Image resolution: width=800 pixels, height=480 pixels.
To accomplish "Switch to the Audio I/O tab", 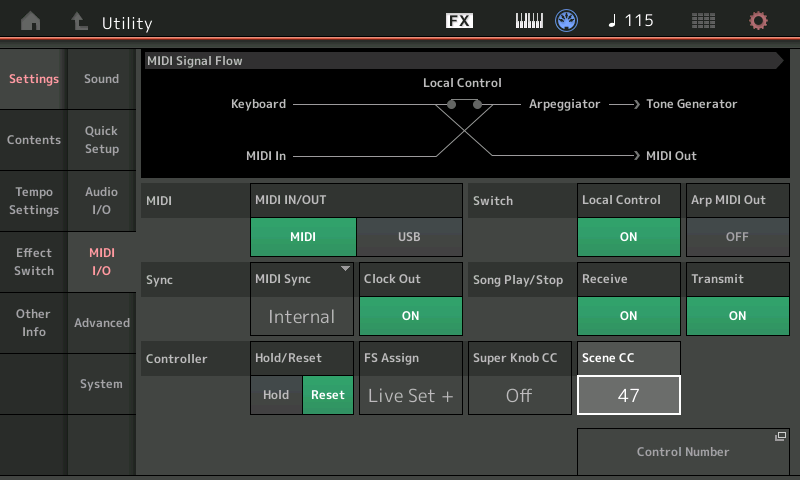I will (101, 201).
